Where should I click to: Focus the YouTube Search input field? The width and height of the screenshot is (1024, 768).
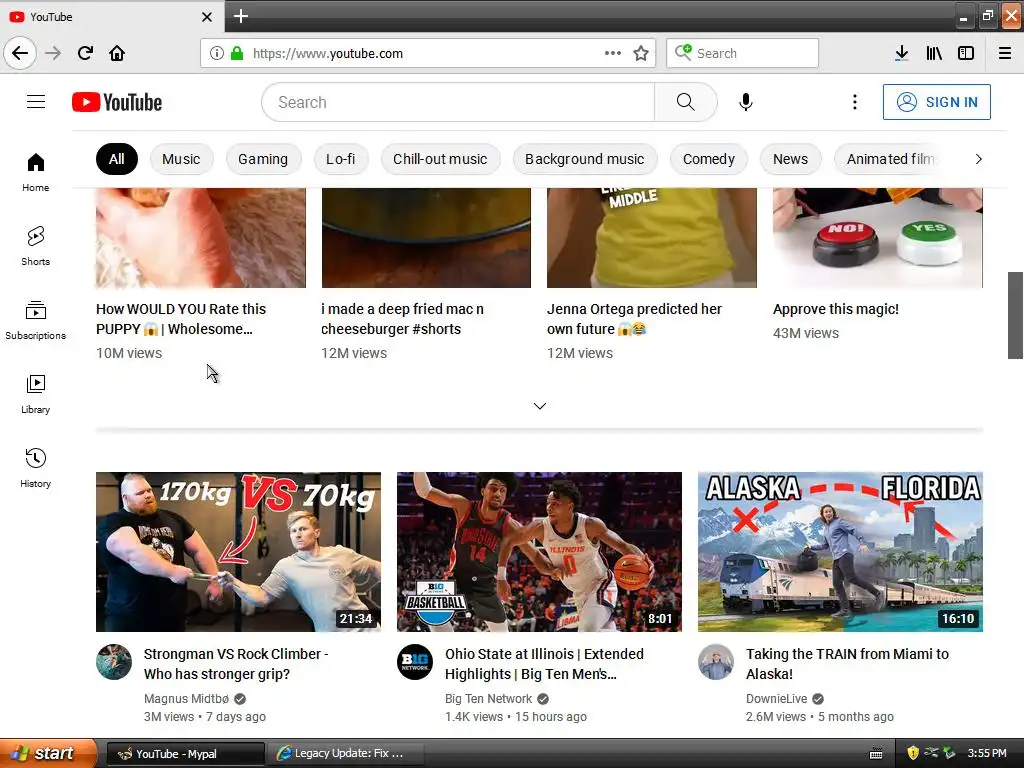click(458, 102)
